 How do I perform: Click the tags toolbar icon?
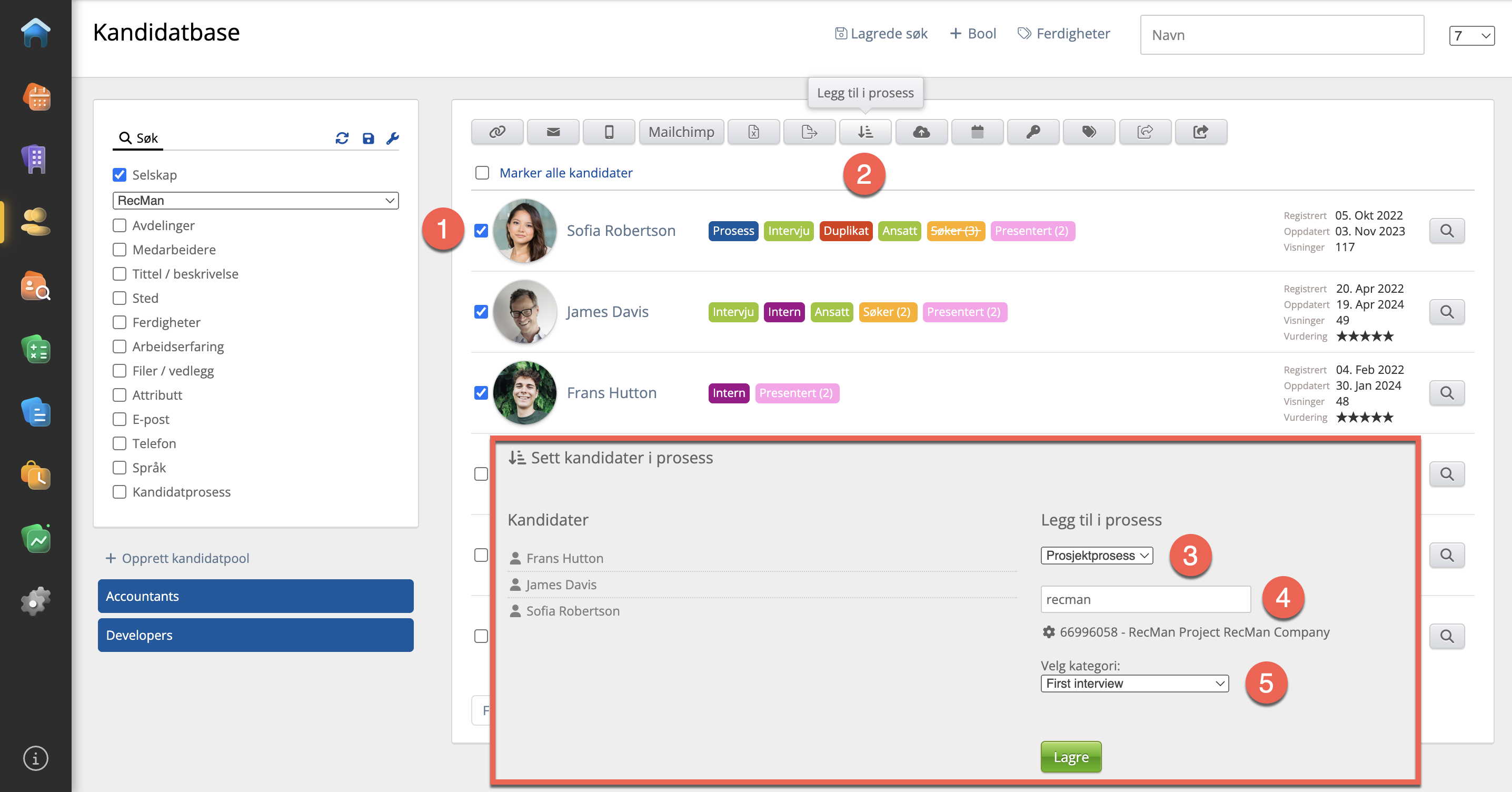(x=1089, y=132)
